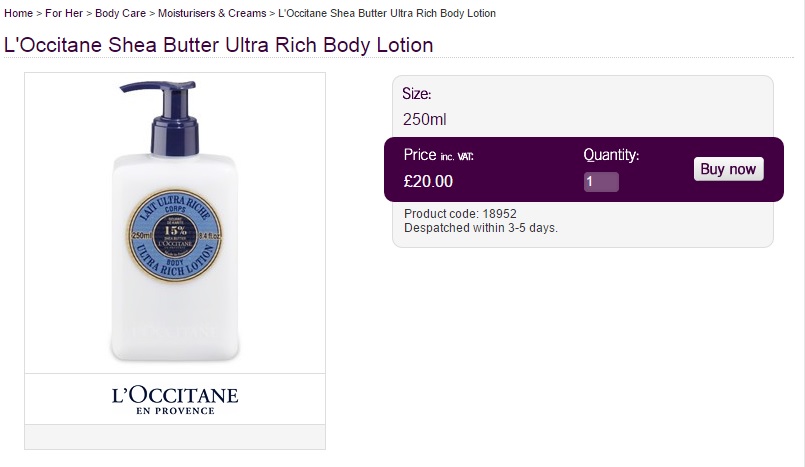This screenshot has width=805, height=467.
Task: Click the Despatched within 3-5 days text
Action: pos(480,228)
